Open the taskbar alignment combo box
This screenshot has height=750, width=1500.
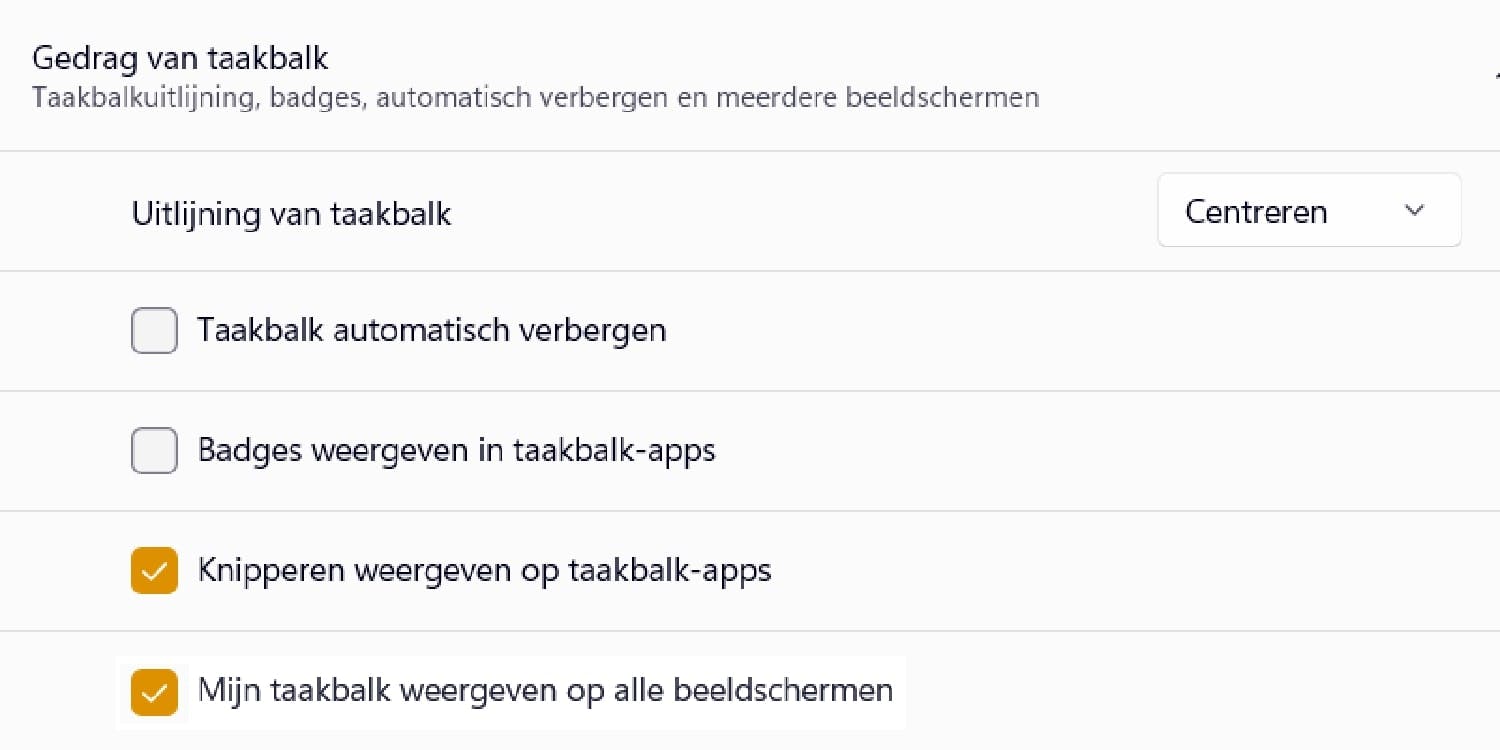coord(1308,211)
